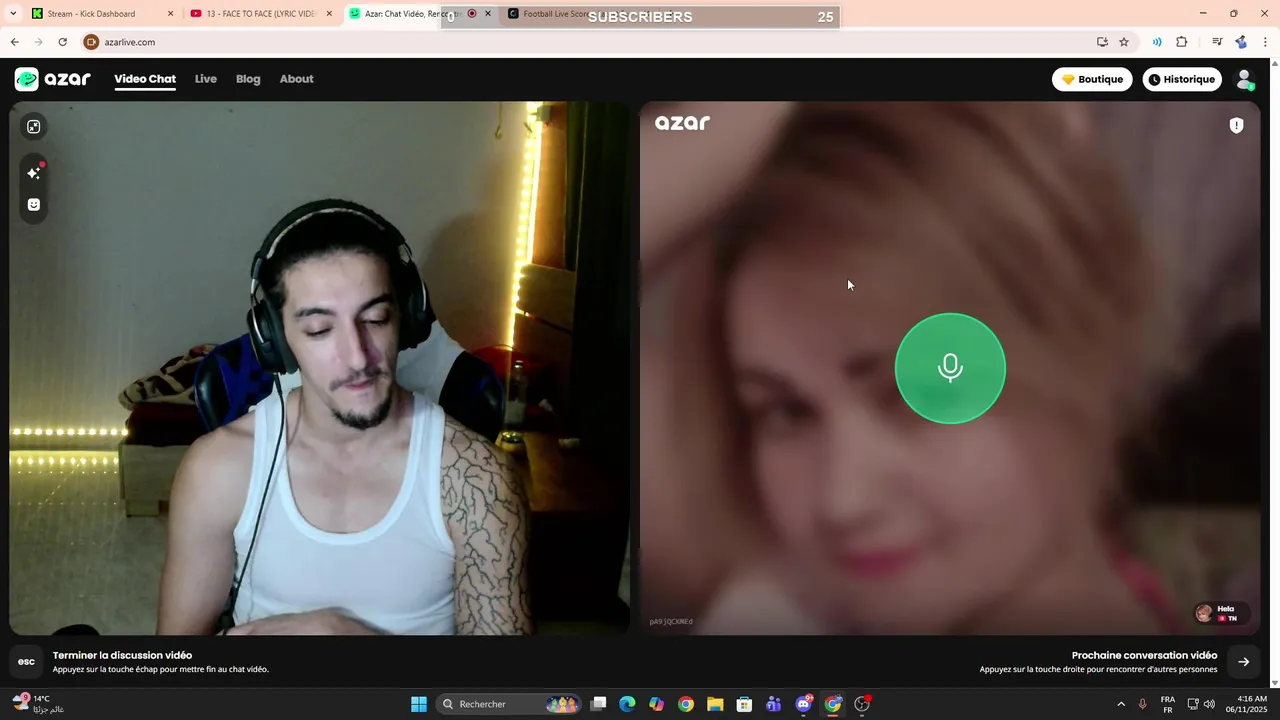Click next conversation arrow button
This screenshot has height=720, width=1280.
coord(1244,662)
